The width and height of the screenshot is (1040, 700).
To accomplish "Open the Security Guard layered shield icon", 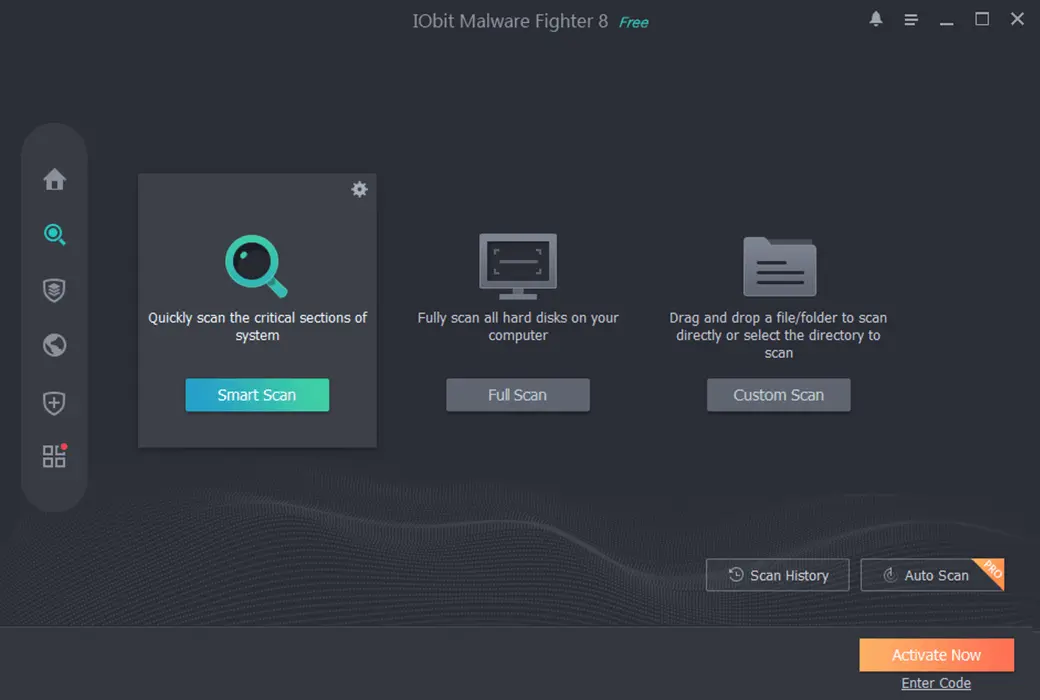I will [54, 290].
